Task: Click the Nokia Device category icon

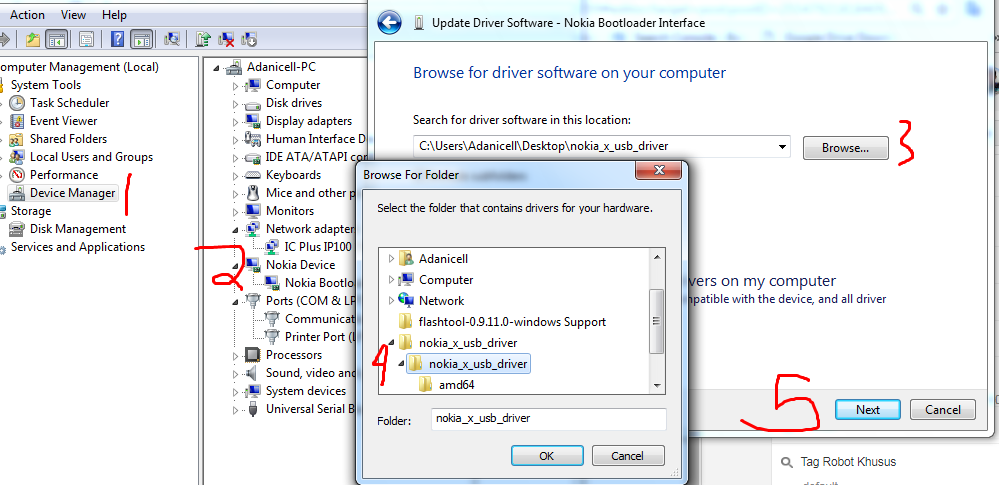Action: click(252, 264)
